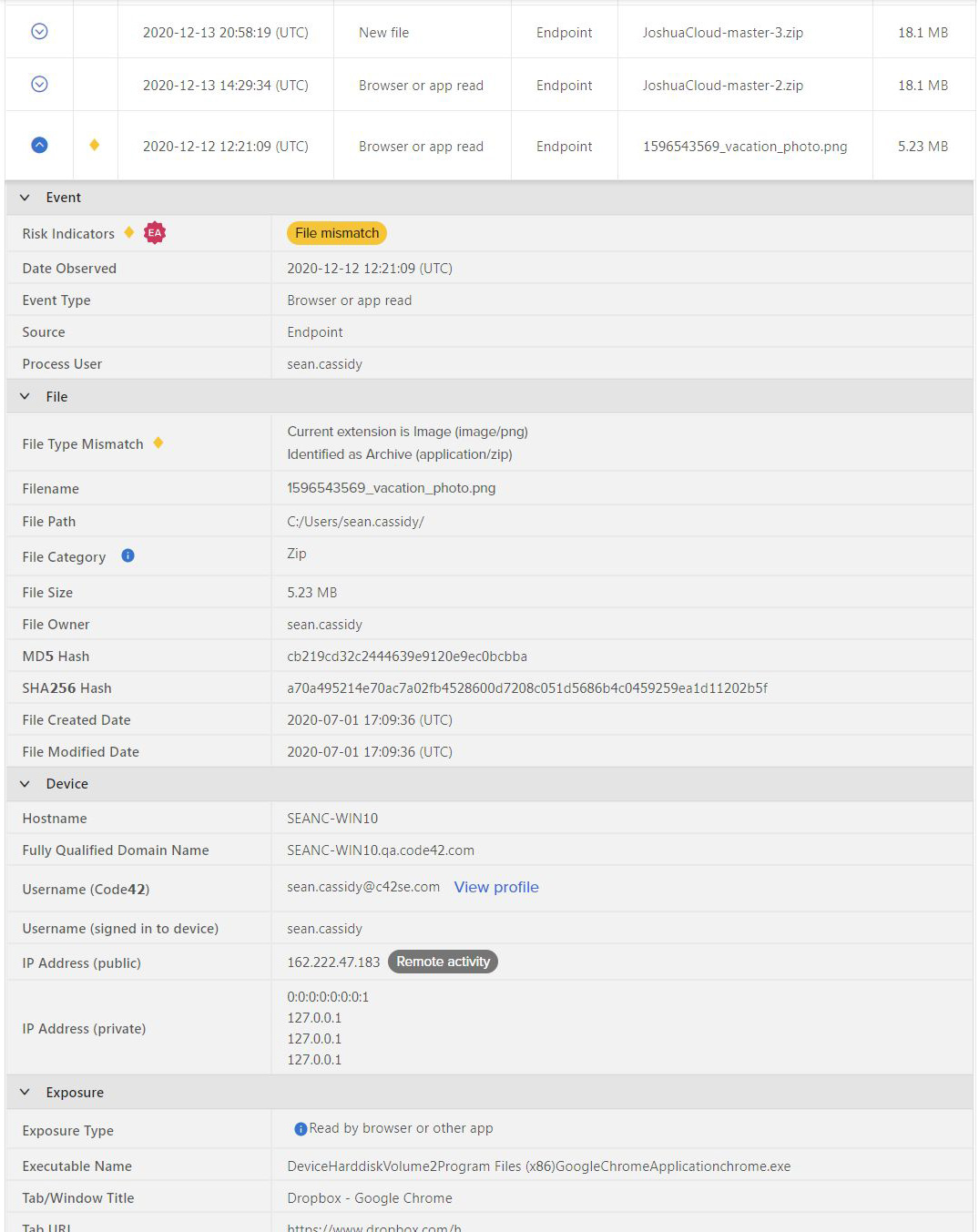Click the SHA256 hash value
The width and height of the screenshot is (979, 1232).
coord(526,688)
